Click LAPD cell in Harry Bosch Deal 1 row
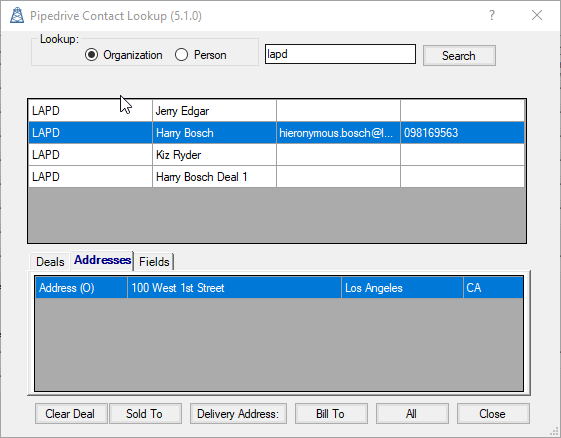 click(x=90, y=176)
